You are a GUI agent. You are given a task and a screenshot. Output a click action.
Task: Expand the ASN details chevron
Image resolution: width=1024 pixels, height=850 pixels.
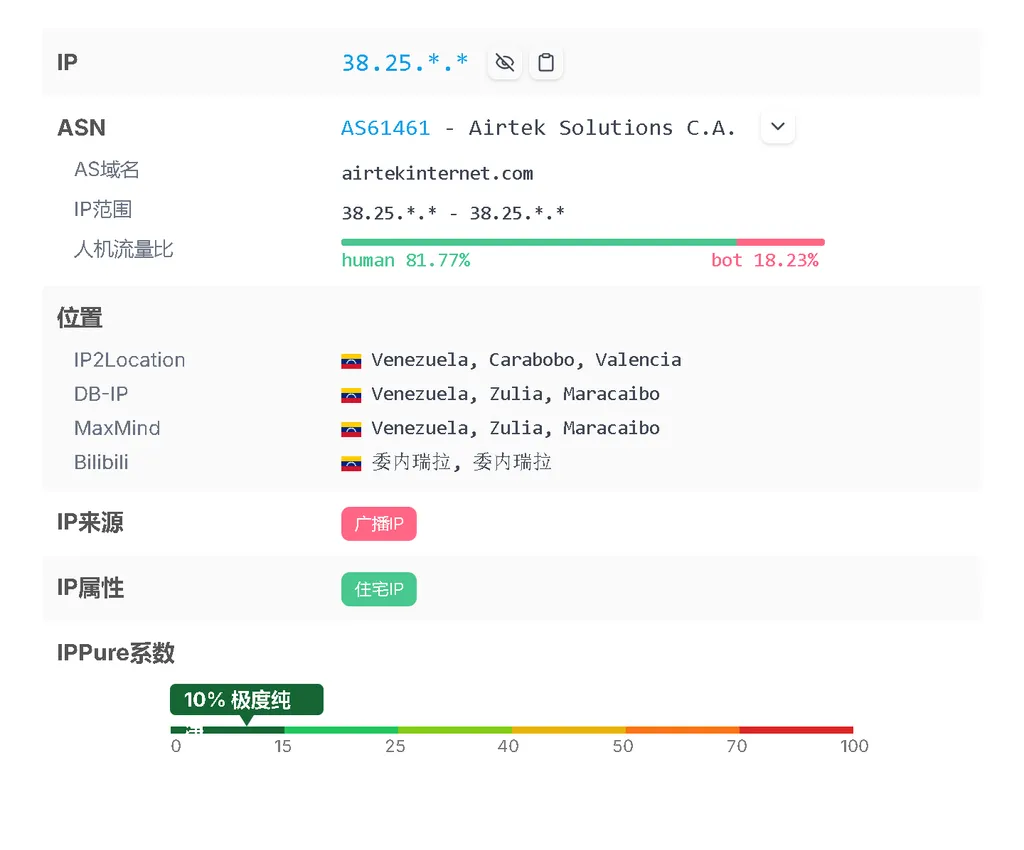[x=778, y=127]
